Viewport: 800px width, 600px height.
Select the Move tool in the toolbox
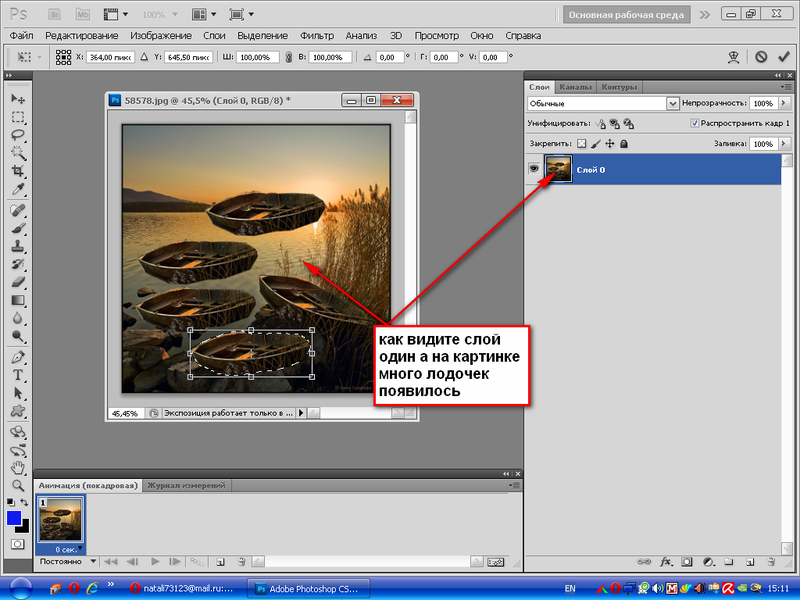18,99
